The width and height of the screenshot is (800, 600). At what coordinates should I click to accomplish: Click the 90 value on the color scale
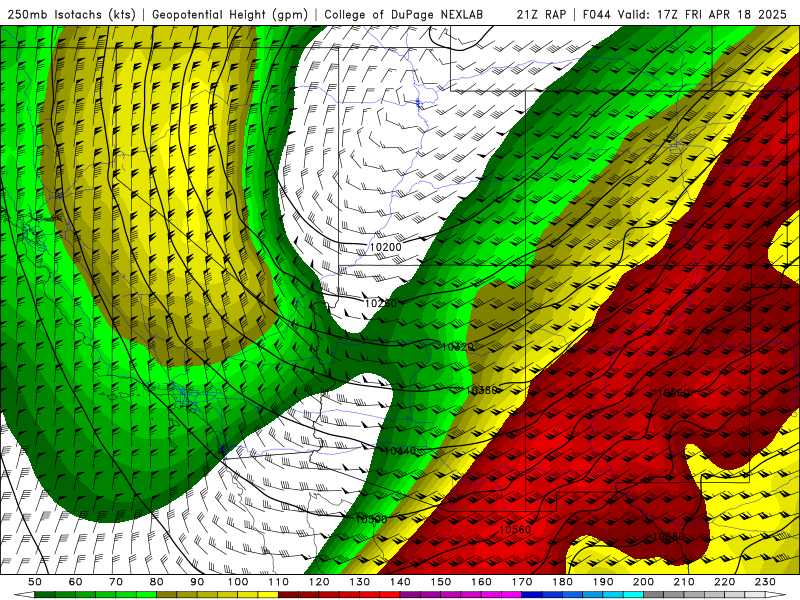197,582
